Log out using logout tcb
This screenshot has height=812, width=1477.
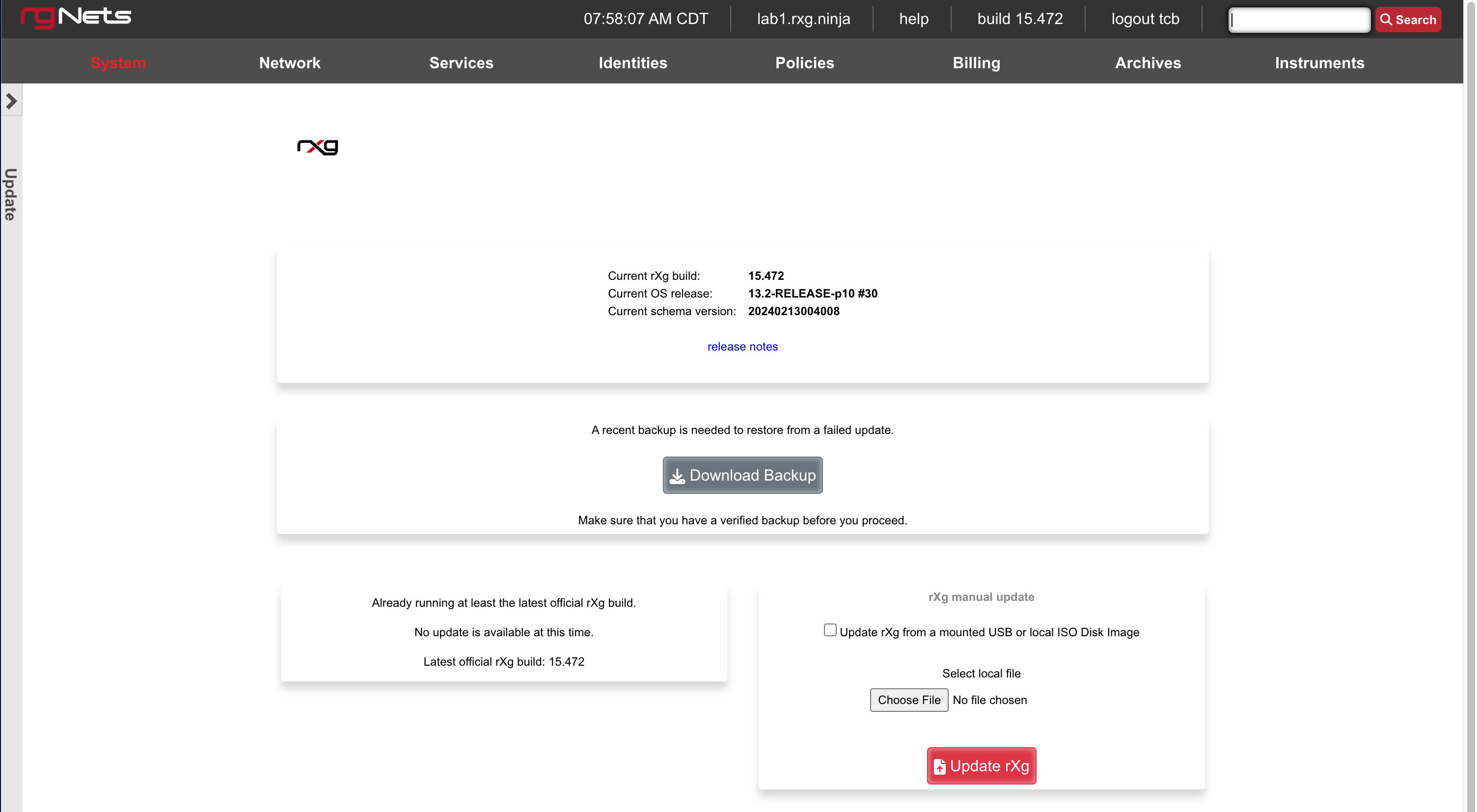click(x=1145, y=19)
